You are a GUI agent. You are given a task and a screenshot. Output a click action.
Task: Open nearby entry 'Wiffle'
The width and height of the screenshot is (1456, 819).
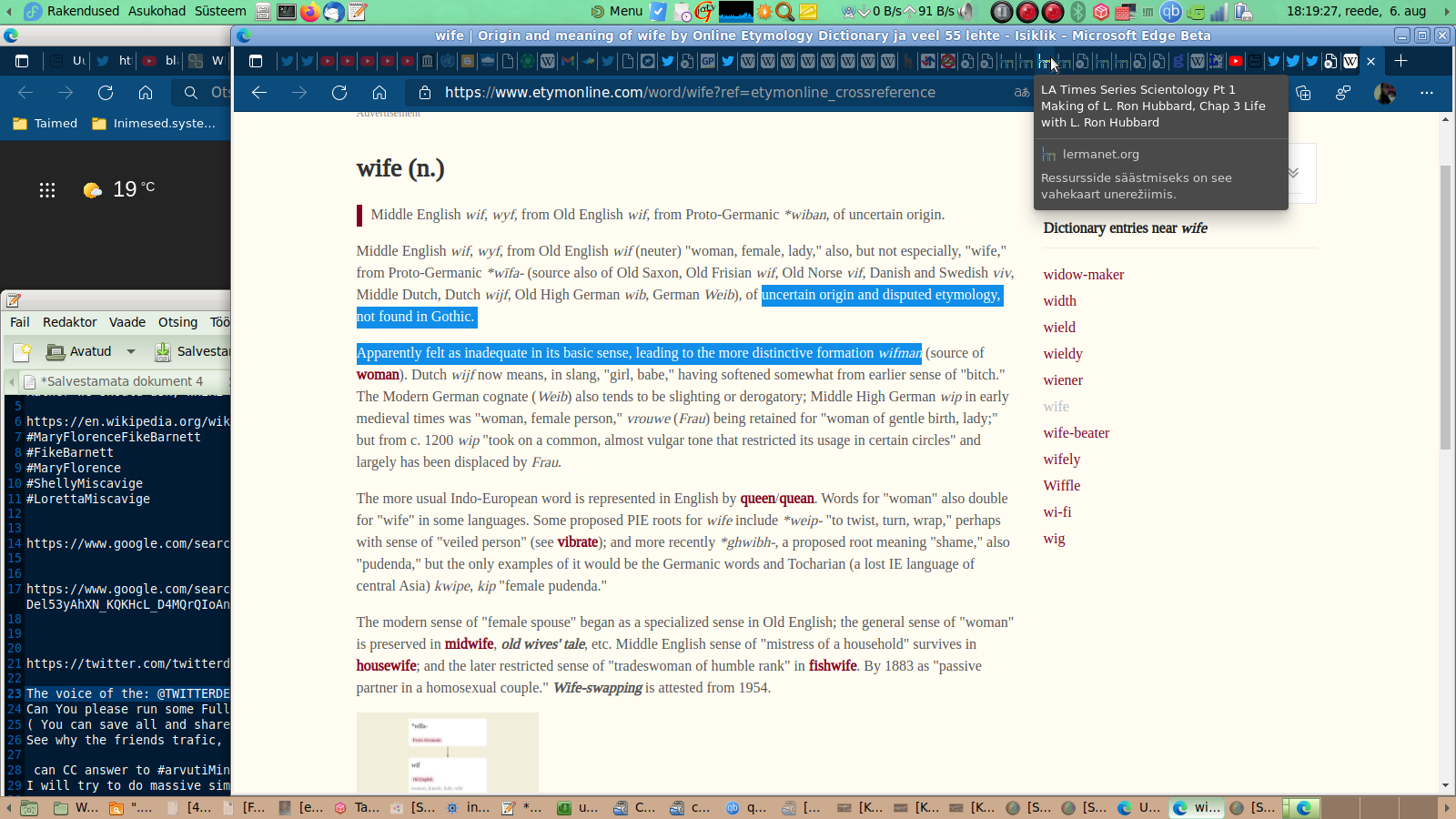click(1062, 486)
